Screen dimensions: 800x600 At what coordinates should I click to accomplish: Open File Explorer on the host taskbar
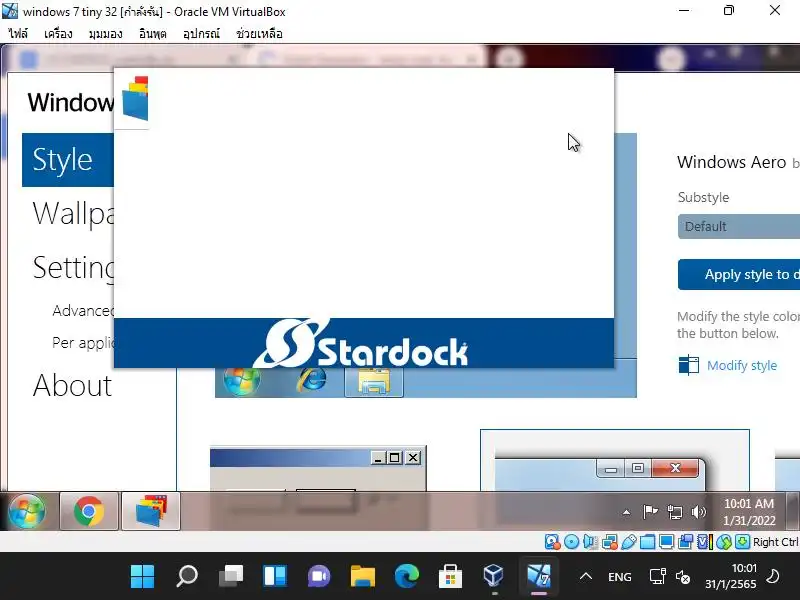point(363,577)
